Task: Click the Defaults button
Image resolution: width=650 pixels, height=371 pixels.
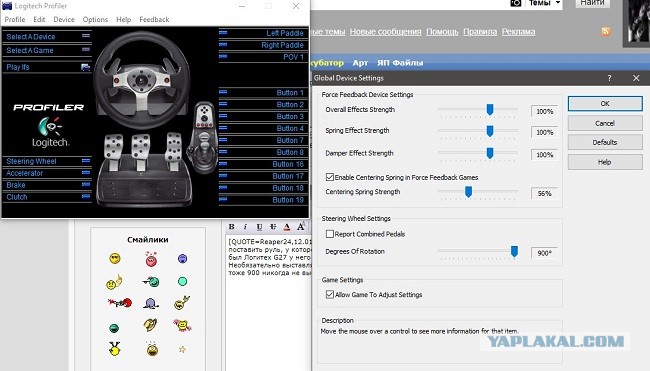Action: 605,142
